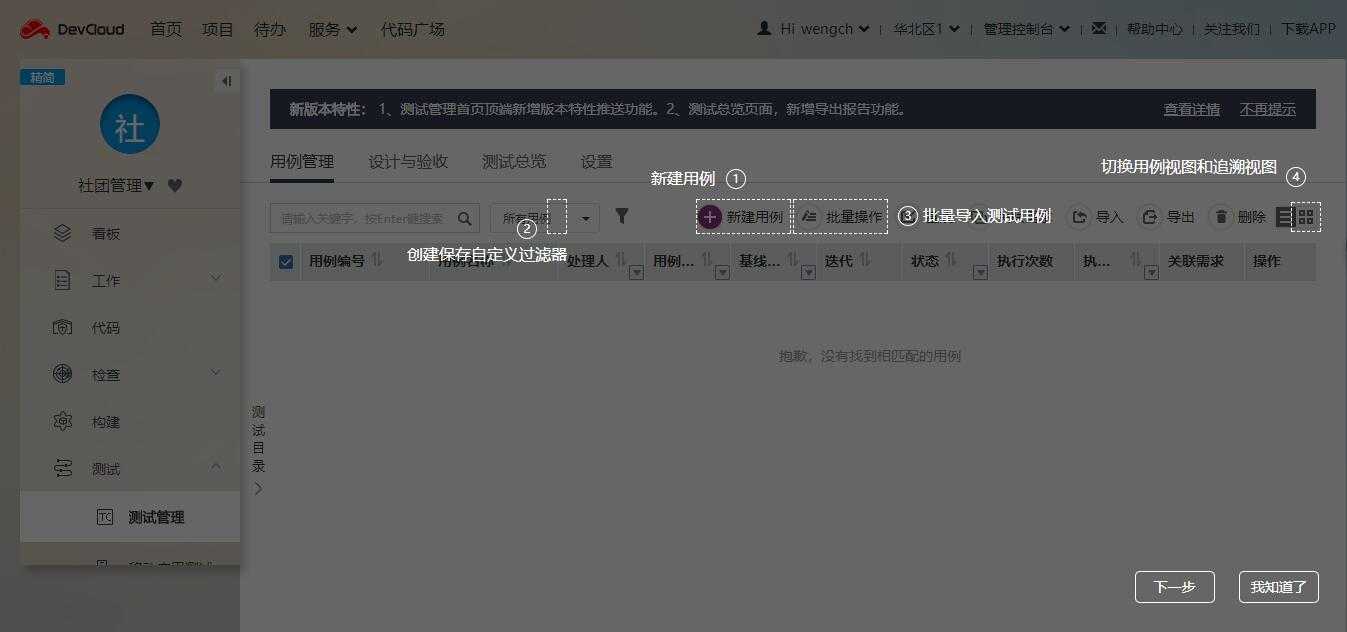Click the 下一步 button
1347x632 pixels.
click(x=1175, y=587)
